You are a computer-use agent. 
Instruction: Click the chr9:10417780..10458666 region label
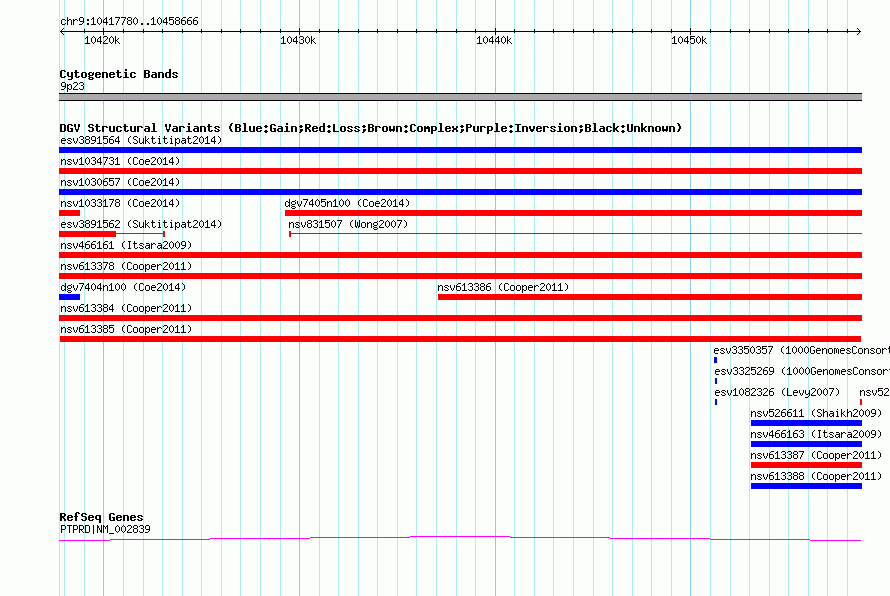pos(129,21)
